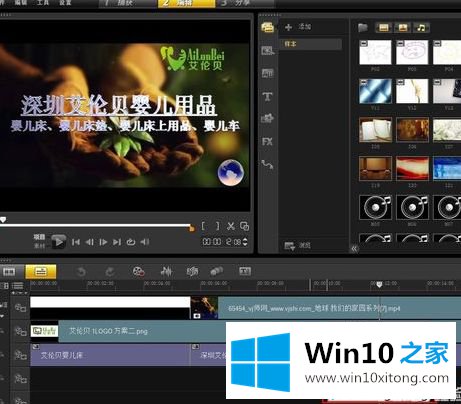
Task: Toggle the track icon beside 艾伦贝婴儿床 clip
Action: (20, 355)
